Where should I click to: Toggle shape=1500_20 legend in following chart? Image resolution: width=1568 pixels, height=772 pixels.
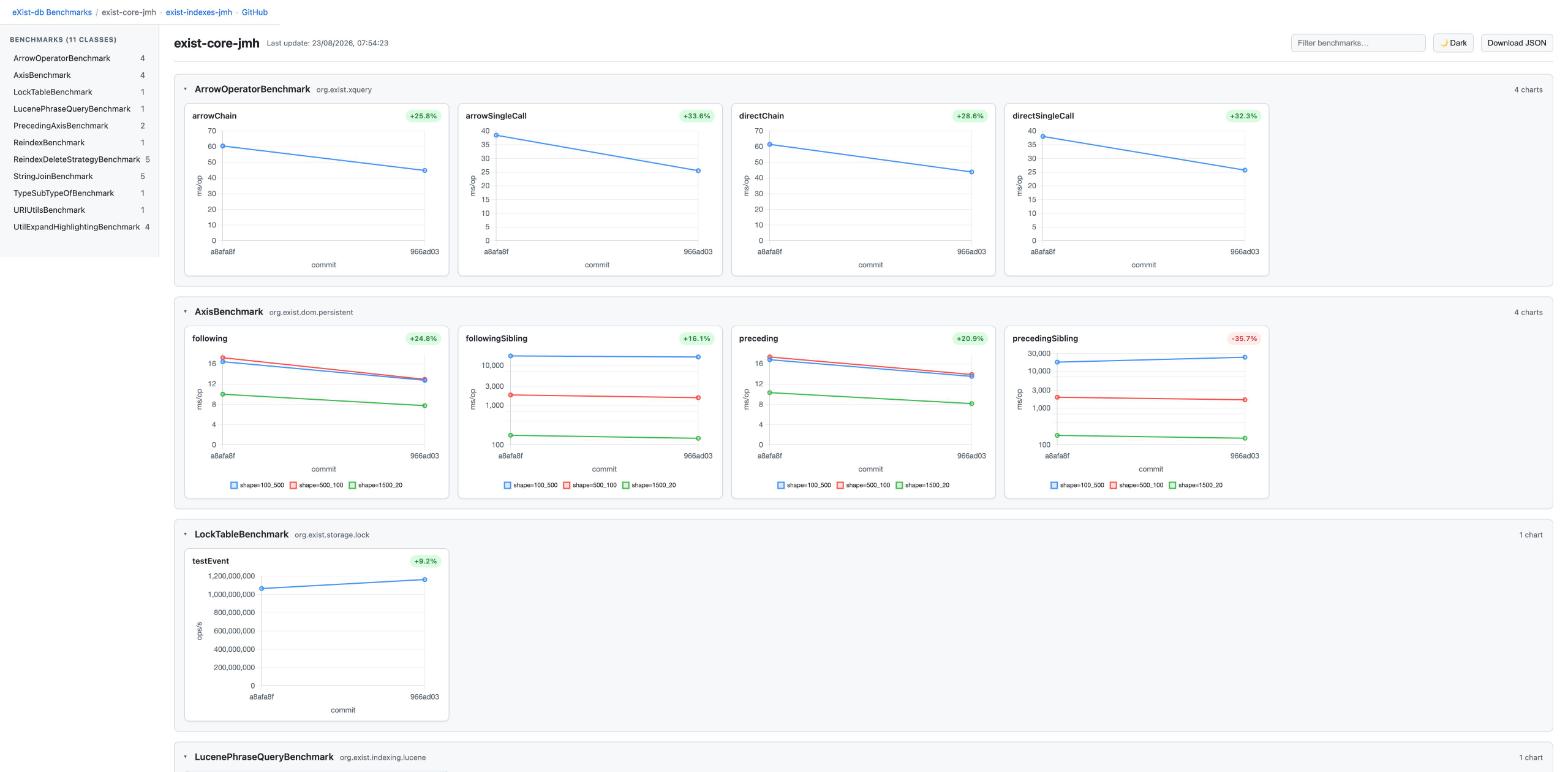(x=376, y=485)
